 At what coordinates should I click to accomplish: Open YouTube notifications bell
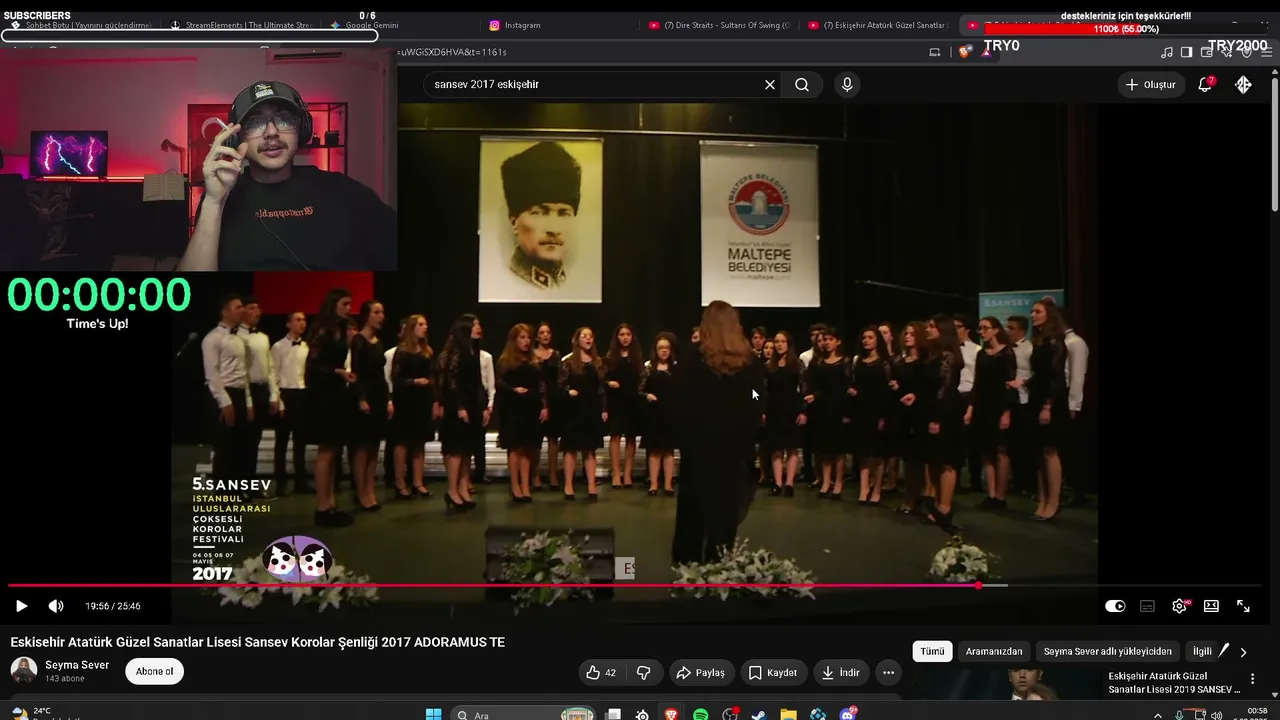click(1205, 85)
